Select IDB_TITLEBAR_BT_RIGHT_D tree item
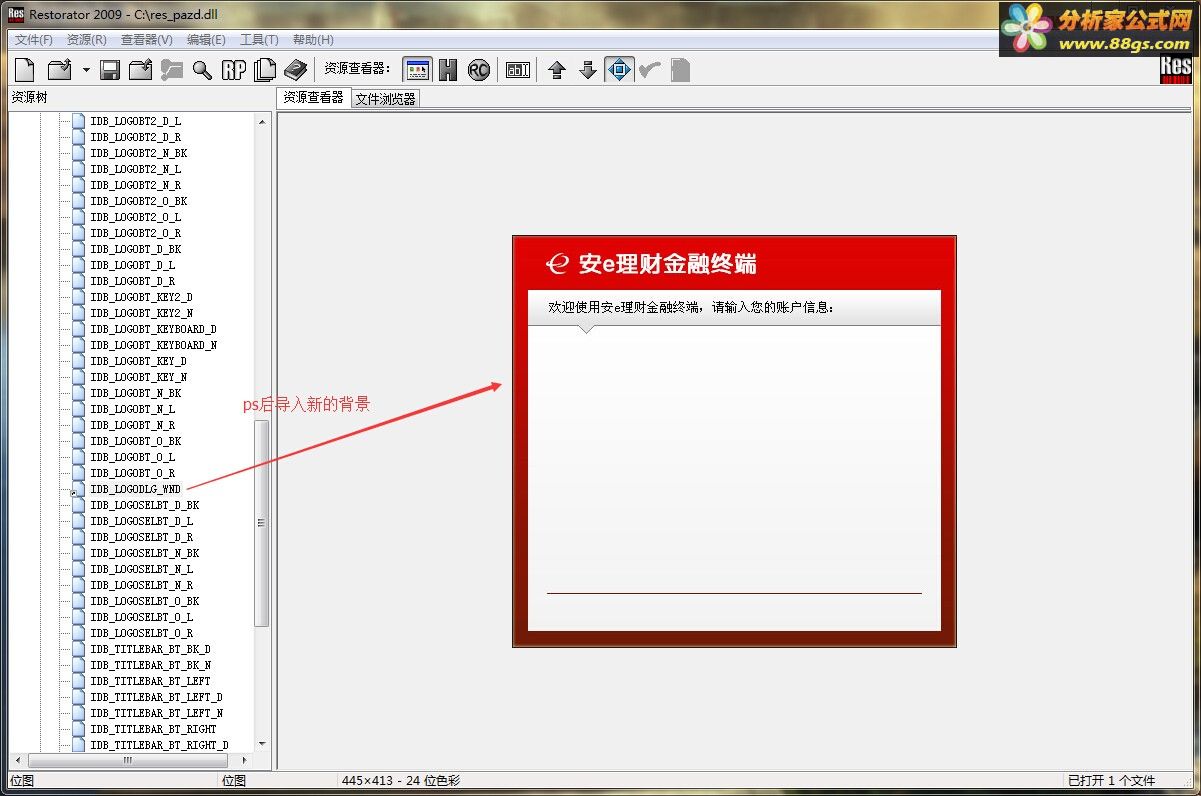1201x796 pixels. point(159,745)
